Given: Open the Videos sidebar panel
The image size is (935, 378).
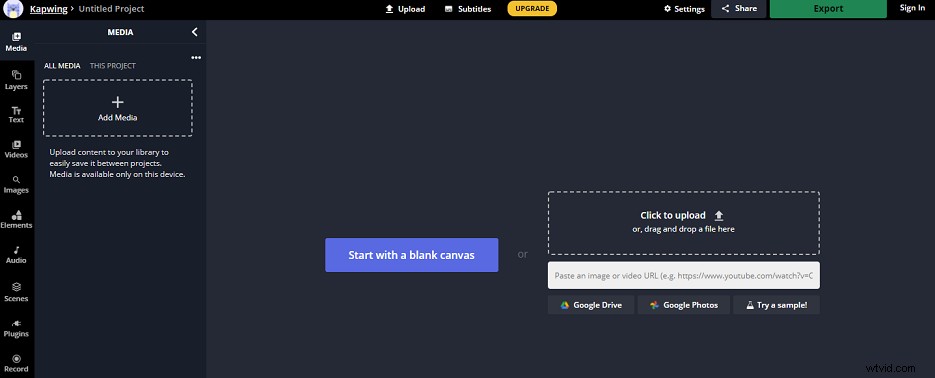Looking at the screenshot, I should (16, 149).
